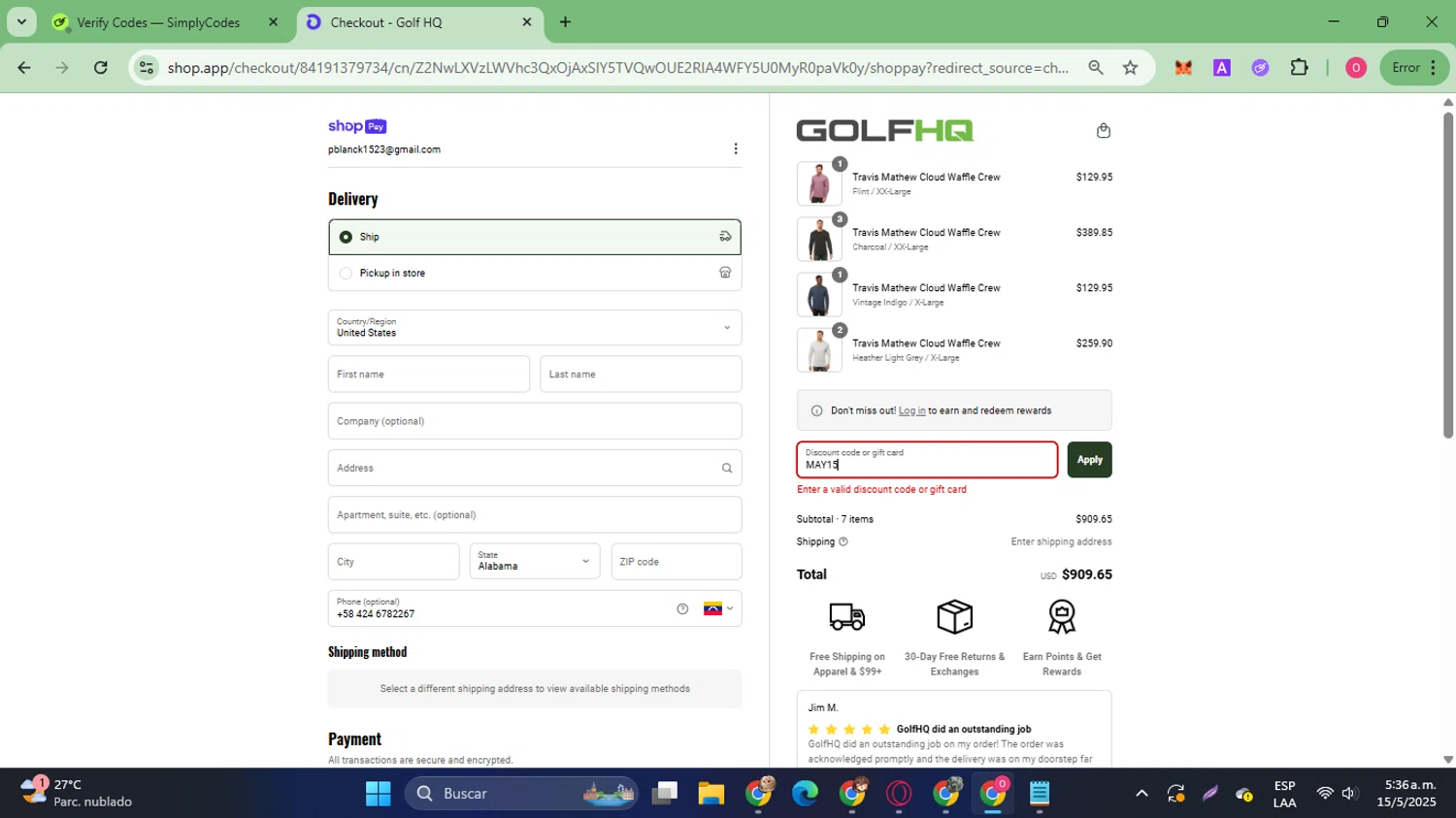Click the Flint Cloud Waffle Crew thumbnail

tap(819, 183)
